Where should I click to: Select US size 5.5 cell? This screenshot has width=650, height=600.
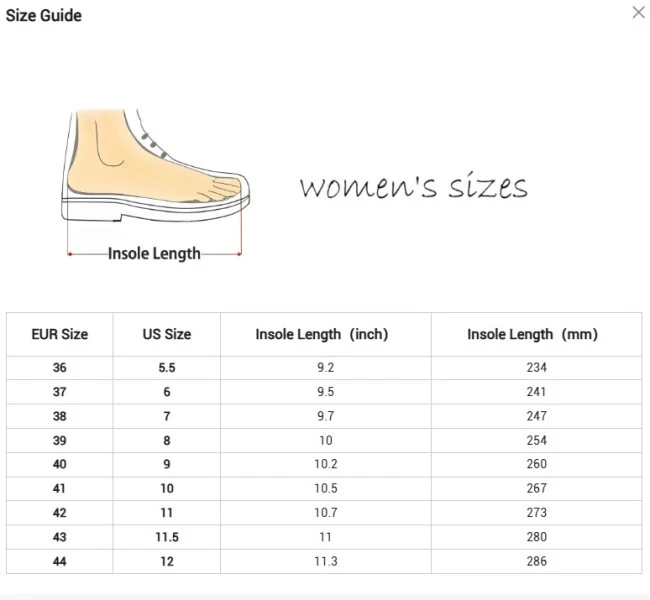coord(166,368)
